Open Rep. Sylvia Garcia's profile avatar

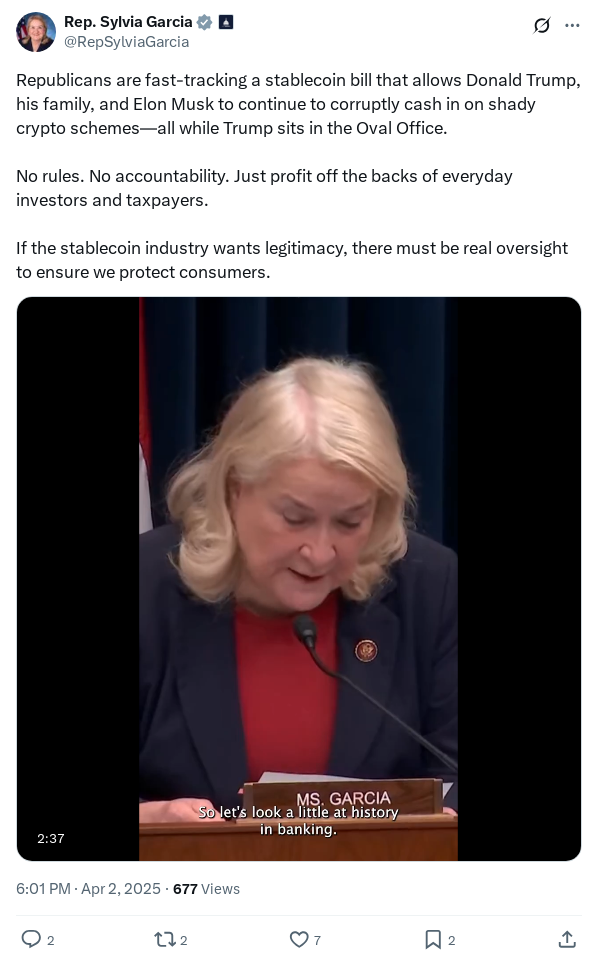click(x=36, y=32)
